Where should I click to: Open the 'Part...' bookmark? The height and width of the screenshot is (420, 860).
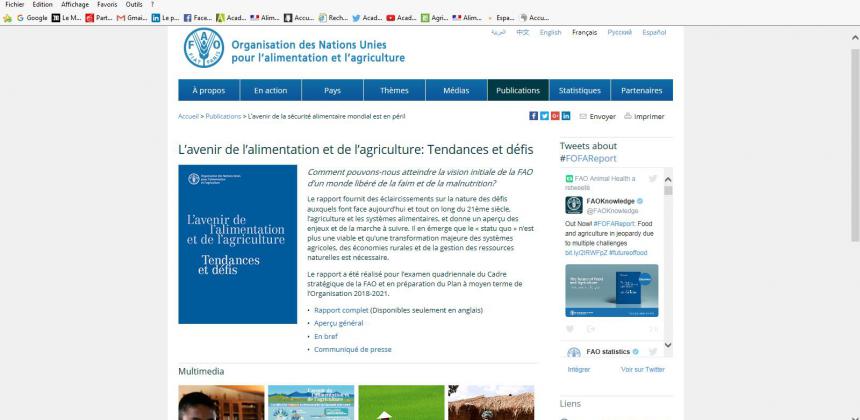(99, 18)
